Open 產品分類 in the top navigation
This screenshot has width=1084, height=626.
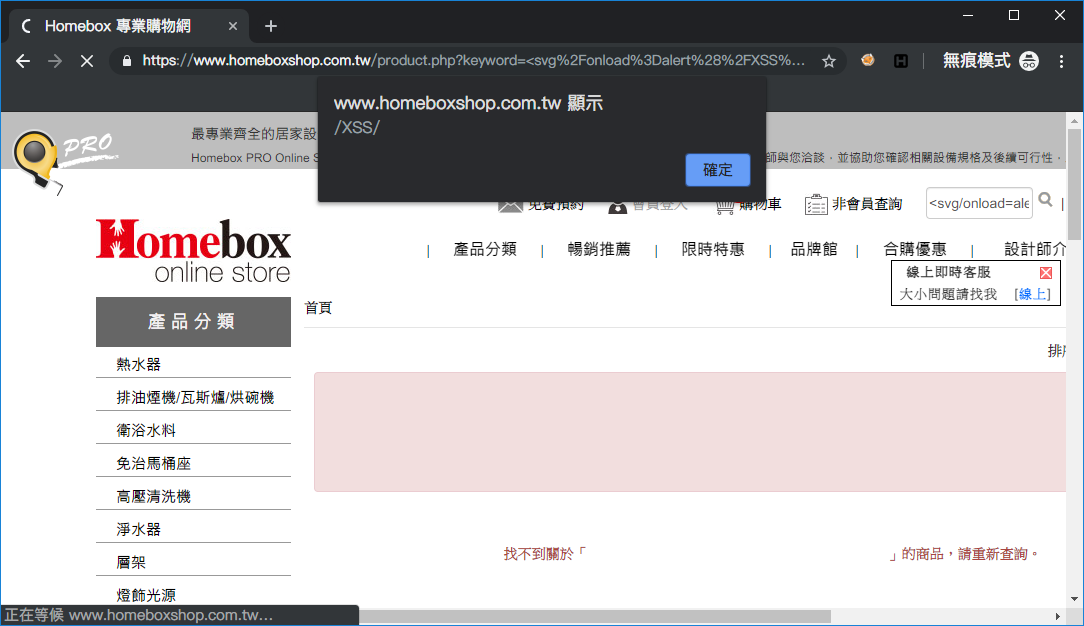(485, 249)
